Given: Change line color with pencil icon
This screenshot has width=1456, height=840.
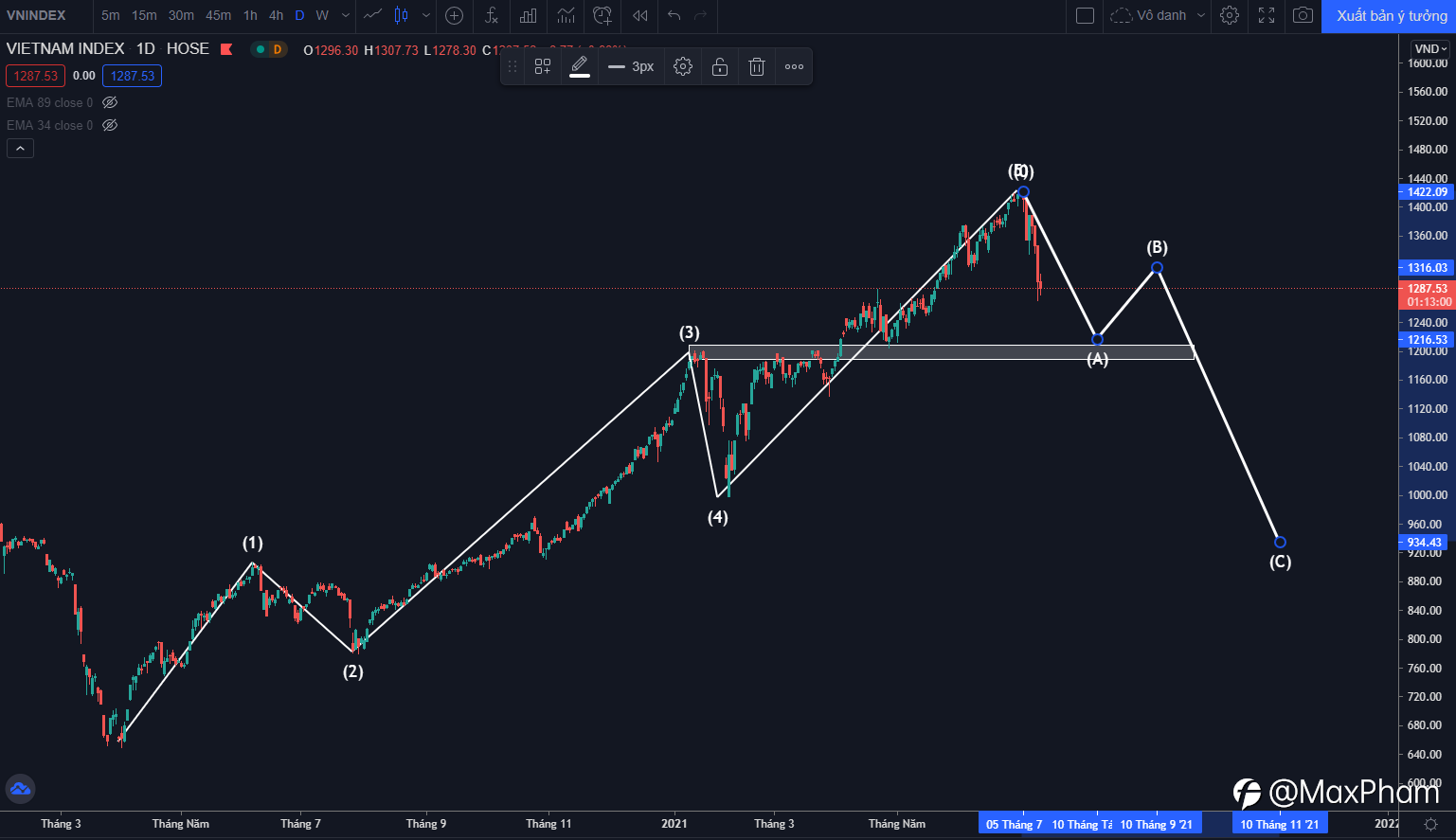Looking at the screenshot, I should coord(580,66).
